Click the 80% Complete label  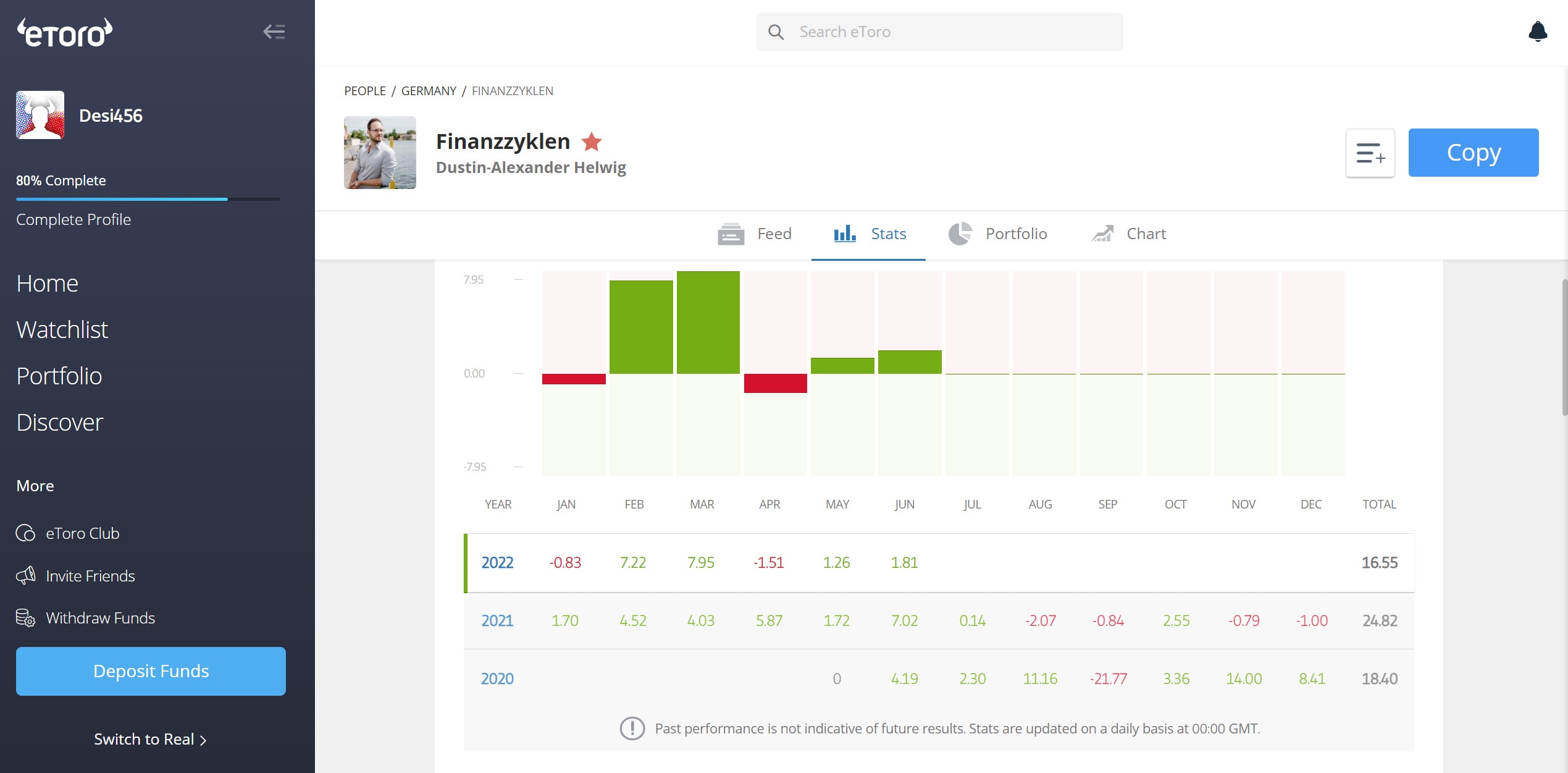point(61,180)
